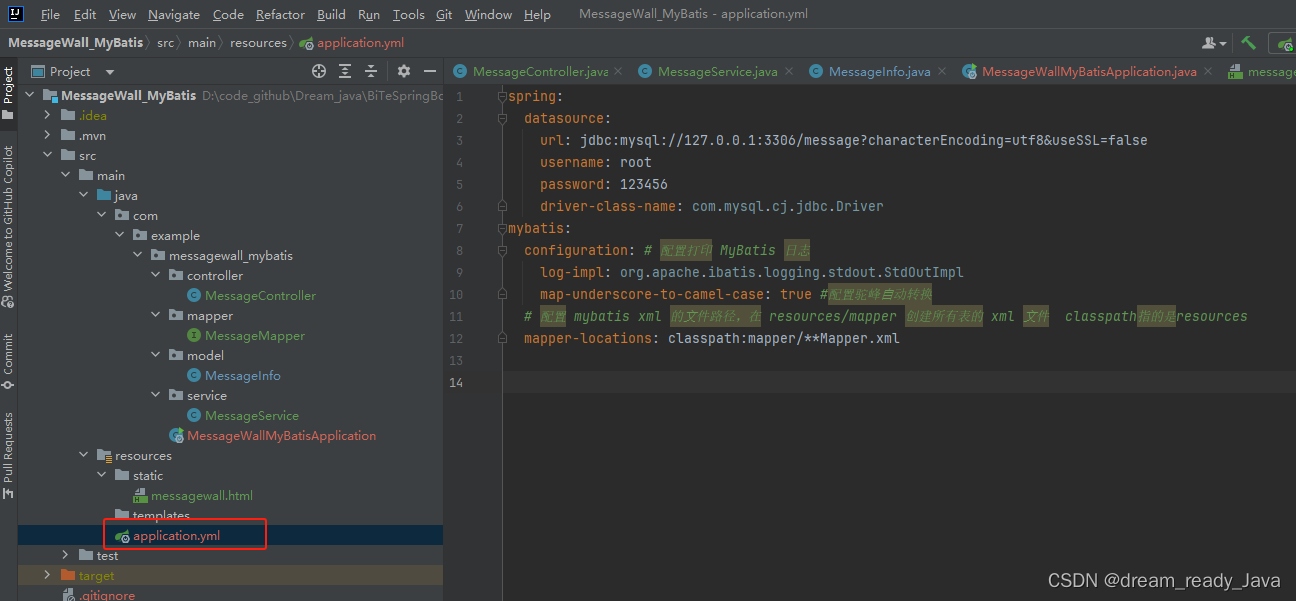Viewport: 1296px width, 601px height.
Task: Open the Window menu
Action: click(x=488, y=14)
